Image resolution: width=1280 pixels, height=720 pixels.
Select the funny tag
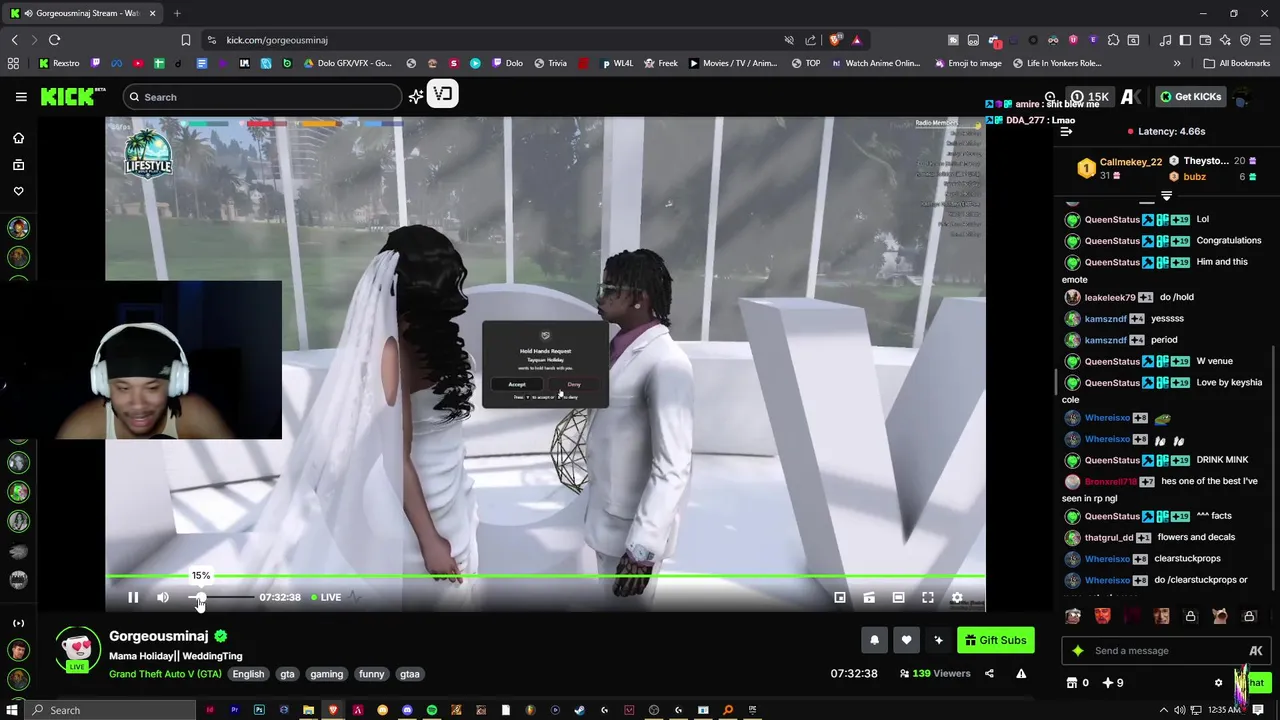coord(371,674)
